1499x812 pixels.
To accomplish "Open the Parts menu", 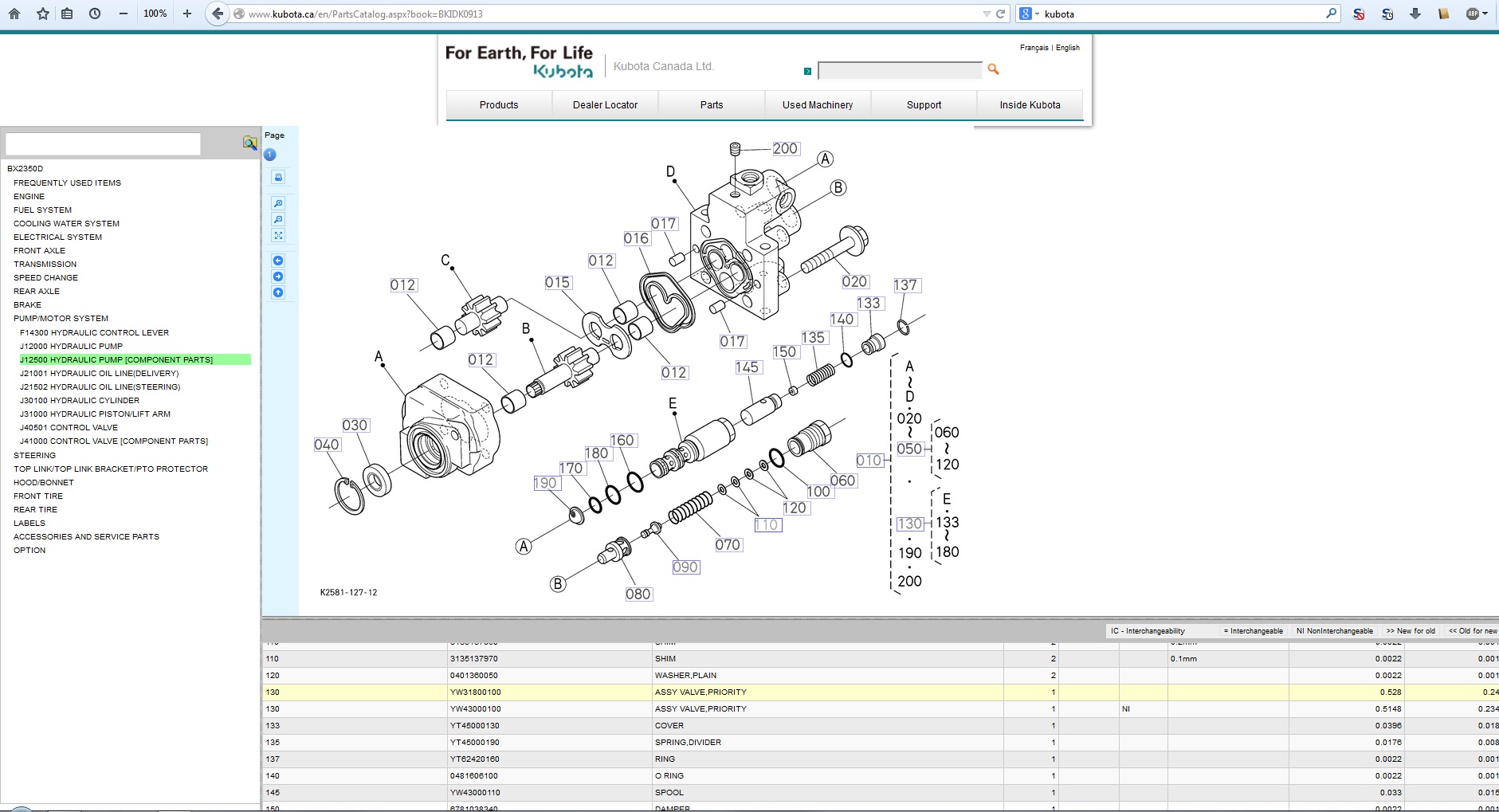I will point(712,105).
